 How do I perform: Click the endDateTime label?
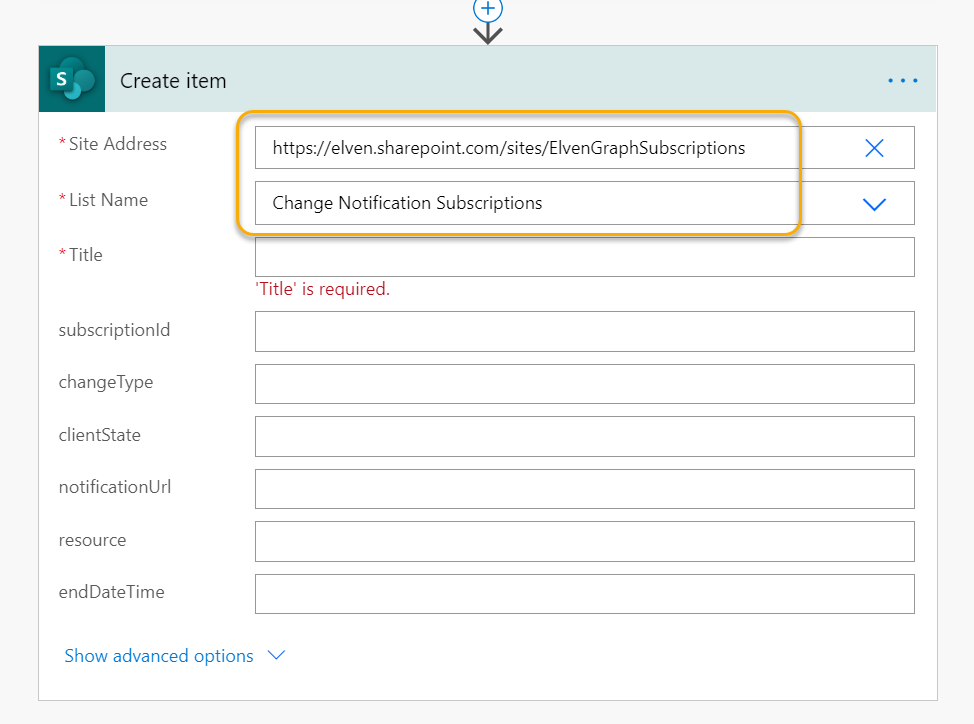point(111,592)
